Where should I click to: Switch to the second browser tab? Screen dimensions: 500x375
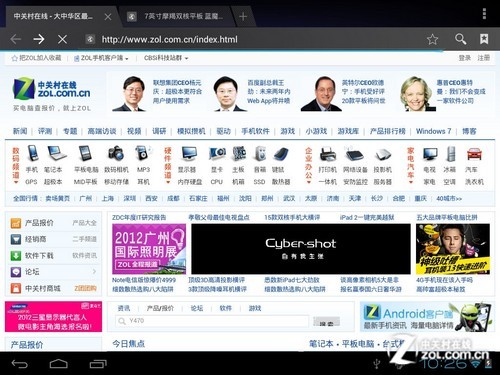tap(176, 16)
